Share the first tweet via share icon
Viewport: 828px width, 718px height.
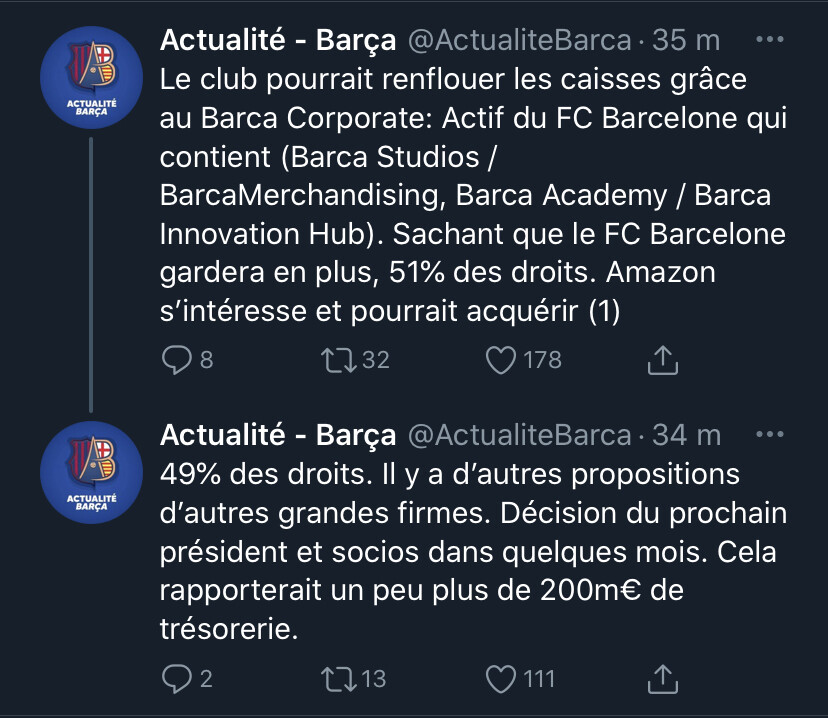663,361
